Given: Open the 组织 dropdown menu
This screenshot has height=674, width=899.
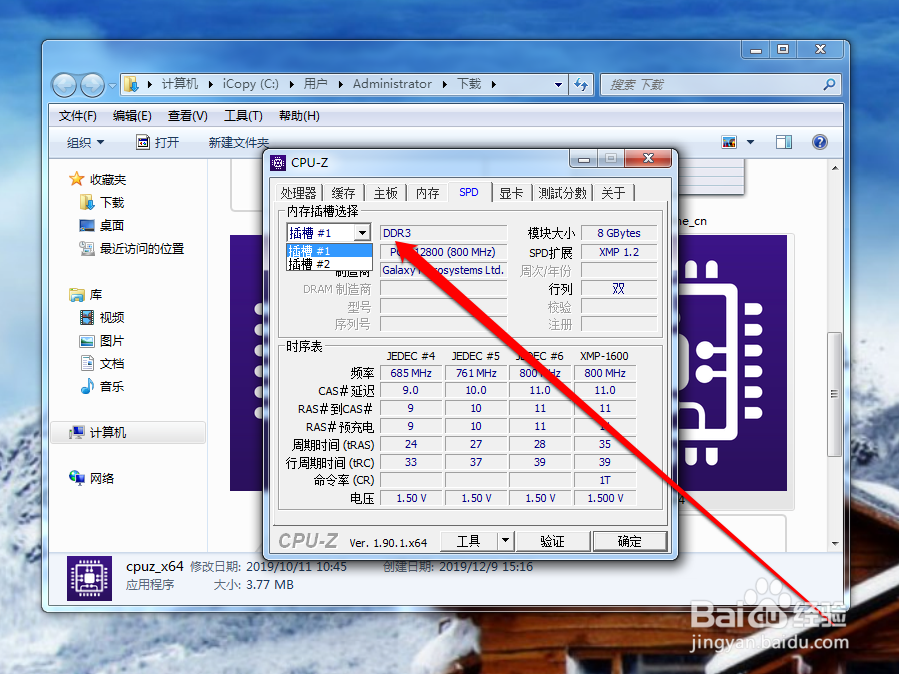Looking at the screenshot, I should (x=85, y=142).
